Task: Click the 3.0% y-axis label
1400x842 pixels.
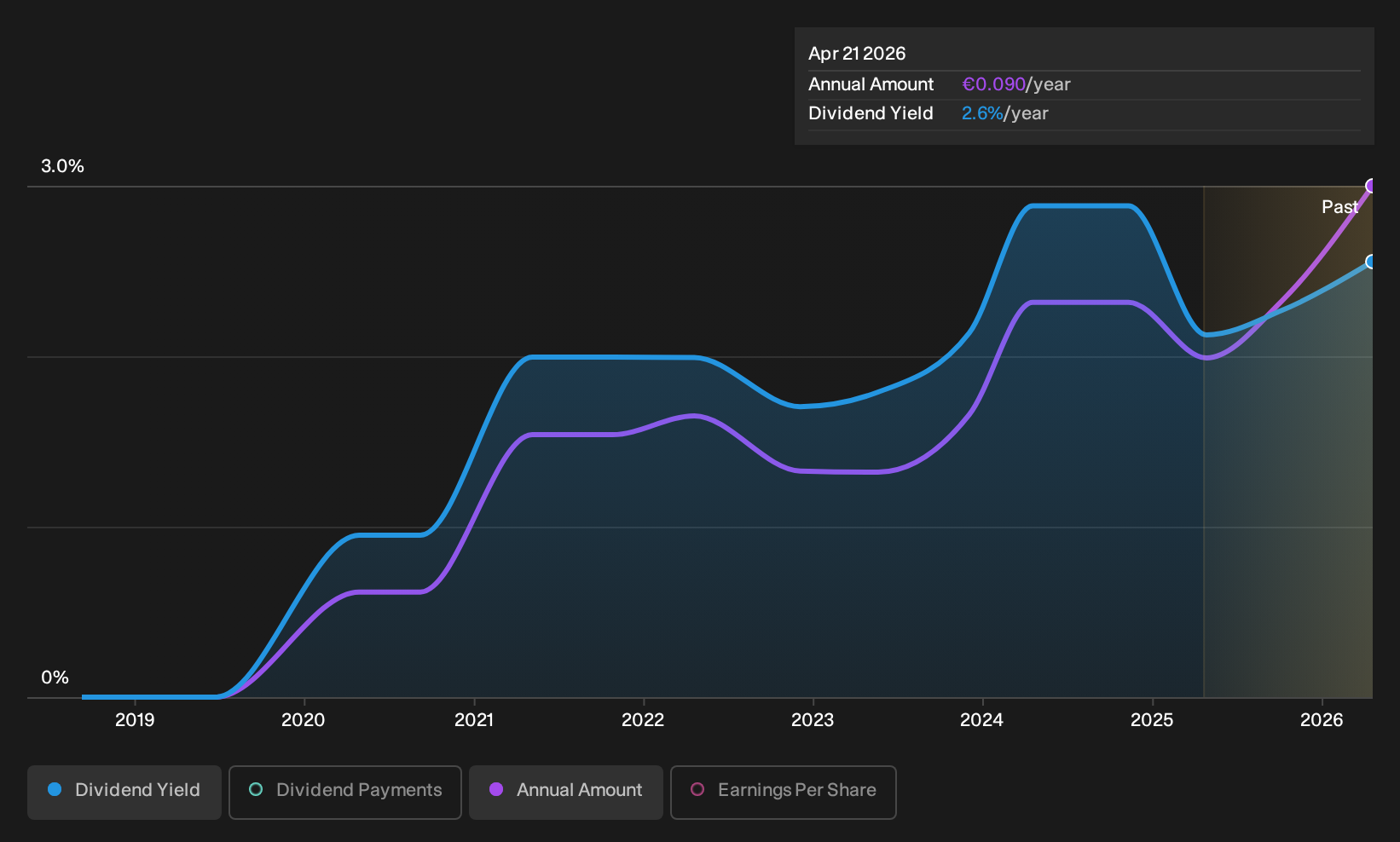Action: click(63, 166)
